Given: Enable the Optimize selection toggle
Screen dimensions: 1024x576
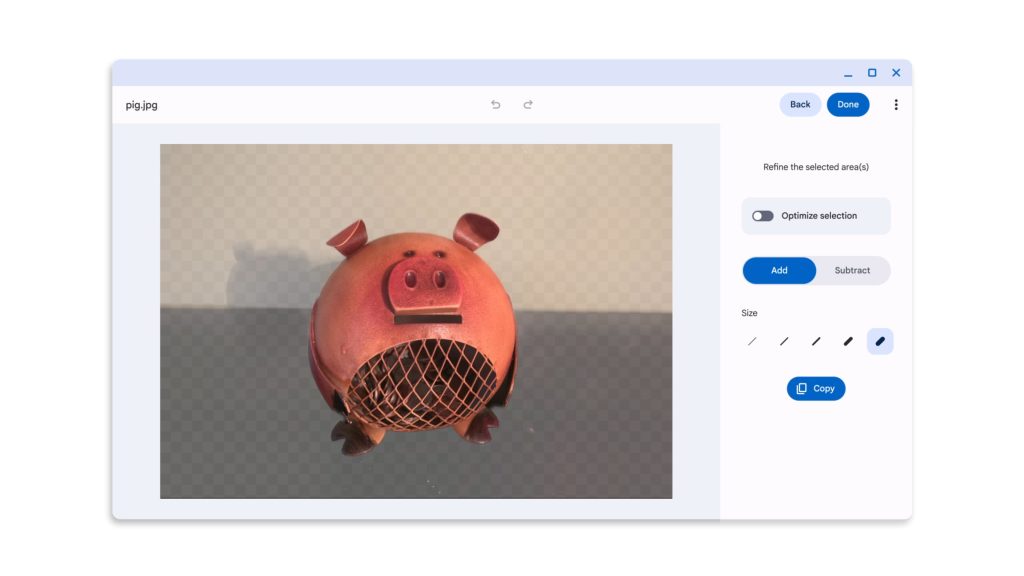Looking at the screenshot, I should [763, 216].
